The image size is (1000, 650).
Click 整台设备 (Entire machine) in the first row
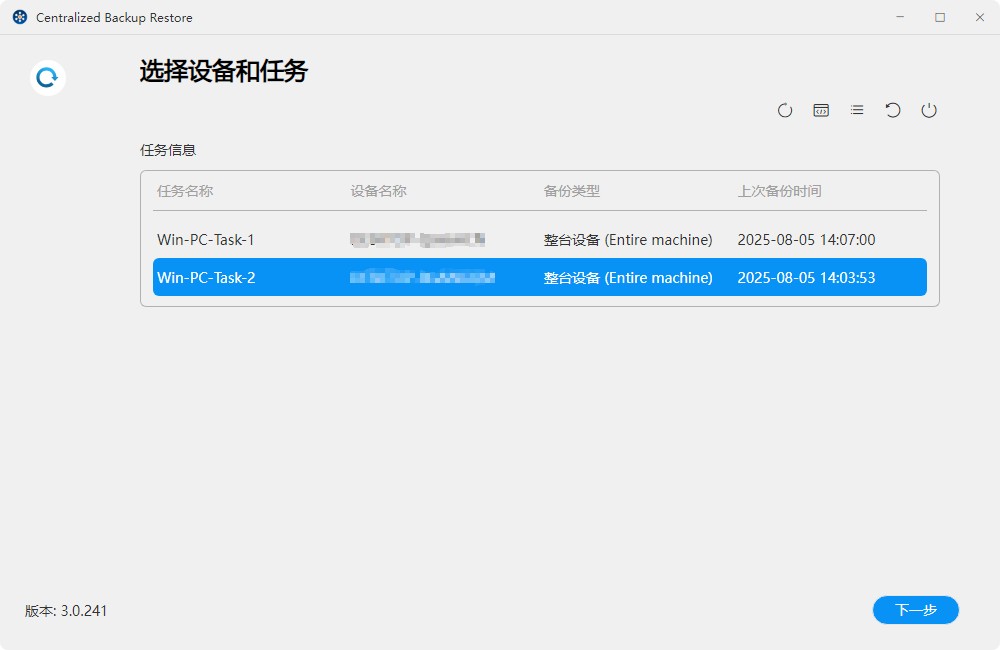coord(627,240)
